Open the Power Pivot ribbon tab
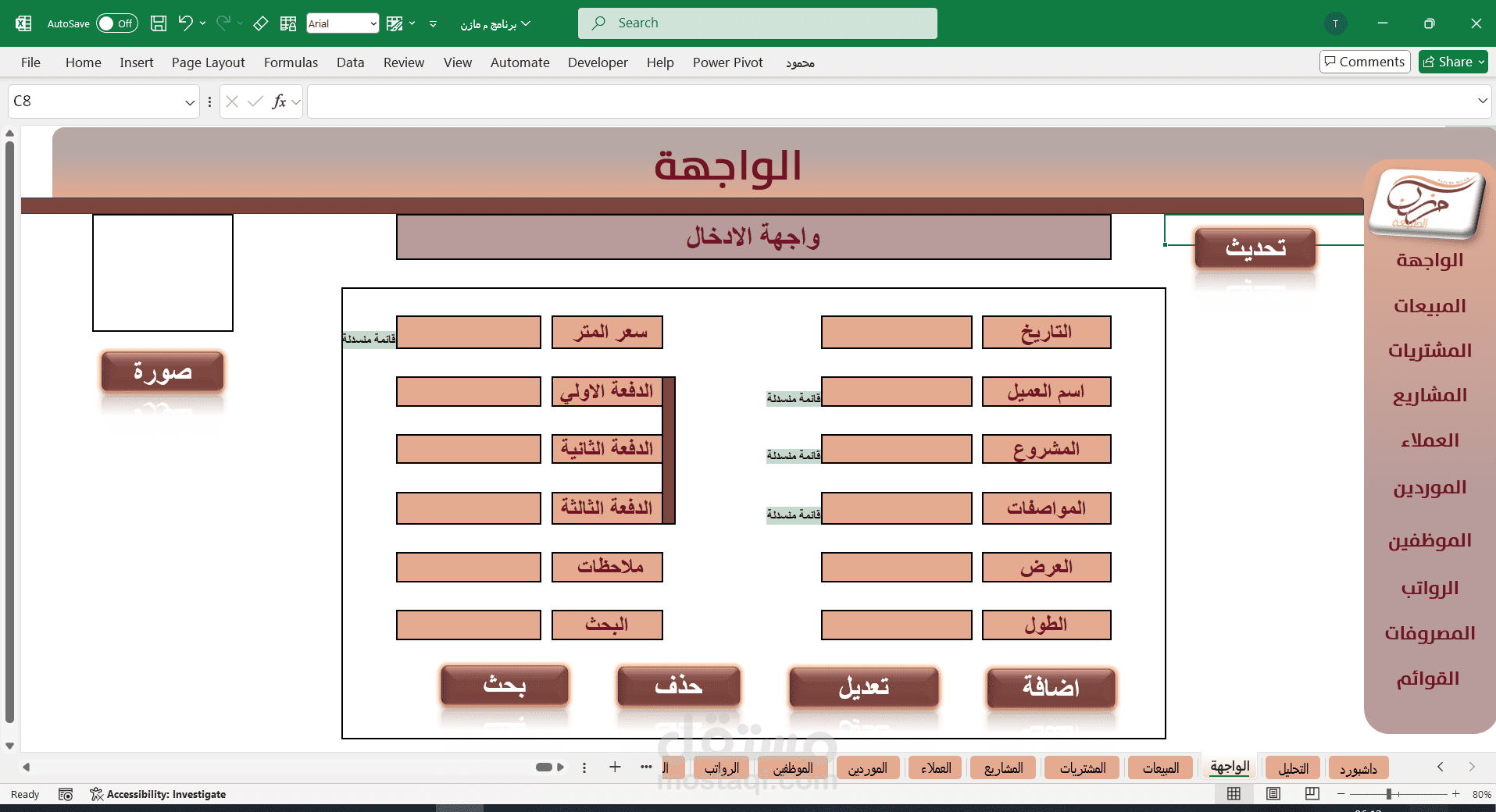The width and height of the screenshot is (1496, 812). pyautogui.click(x=727, y=62)
